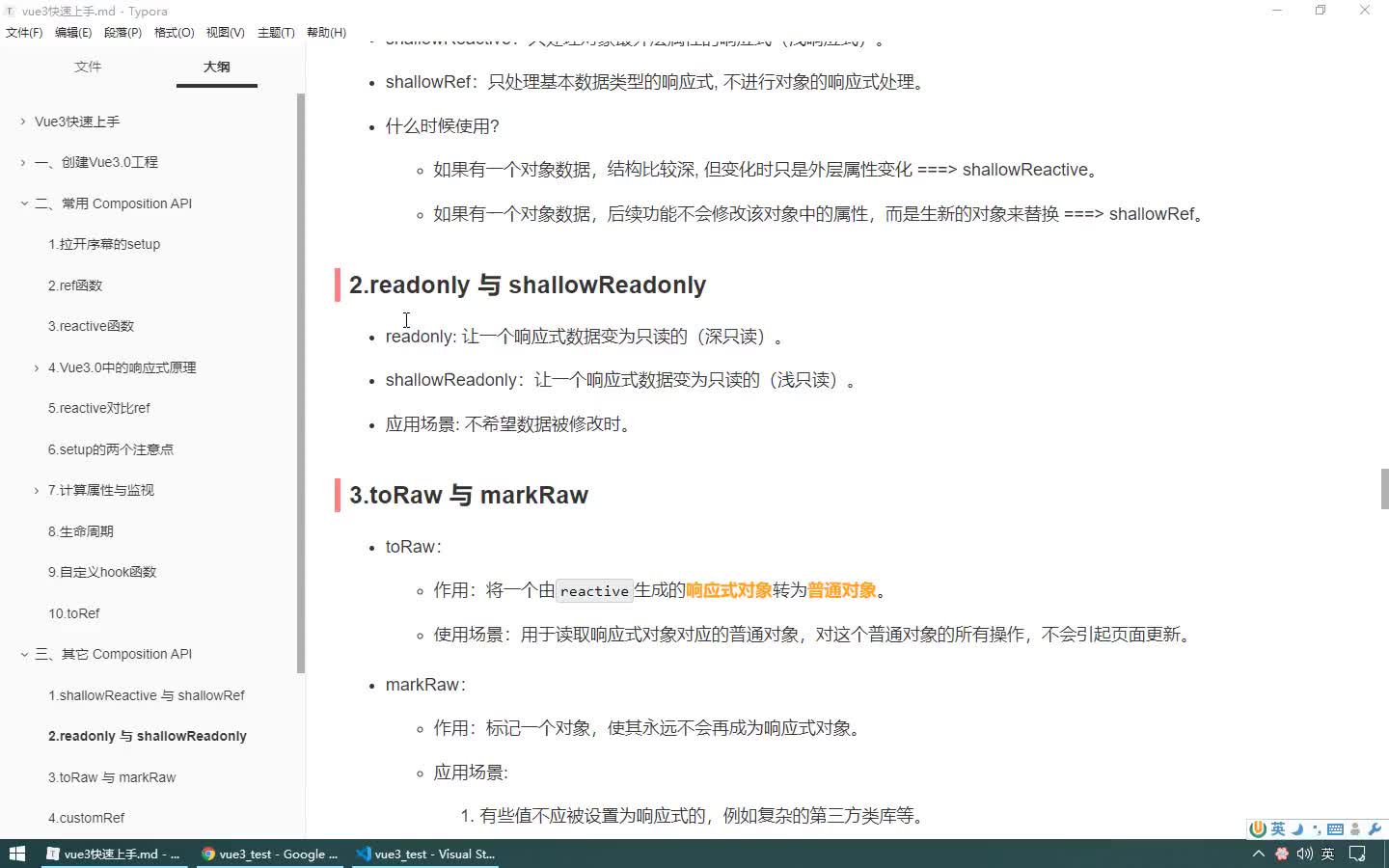Click the user avatar icon in IME toolbar
Image resolution: width=1389 pixels, height=868 pixels.
1355,829
